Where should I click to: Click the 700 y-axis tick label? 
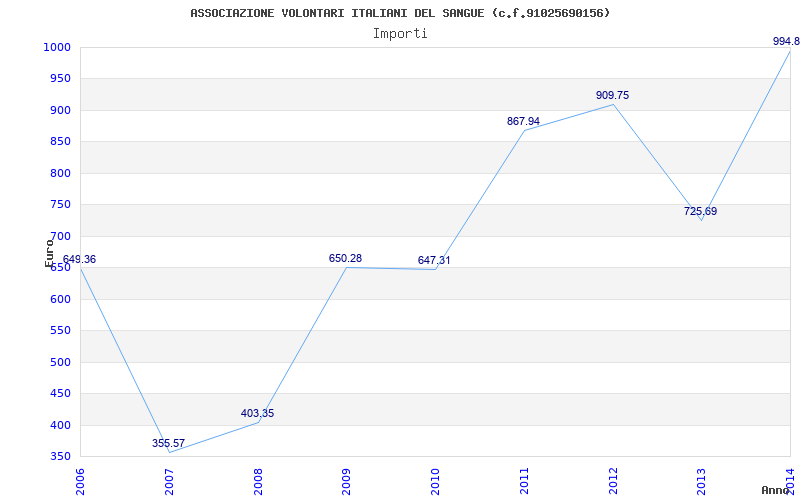point(60,236)
